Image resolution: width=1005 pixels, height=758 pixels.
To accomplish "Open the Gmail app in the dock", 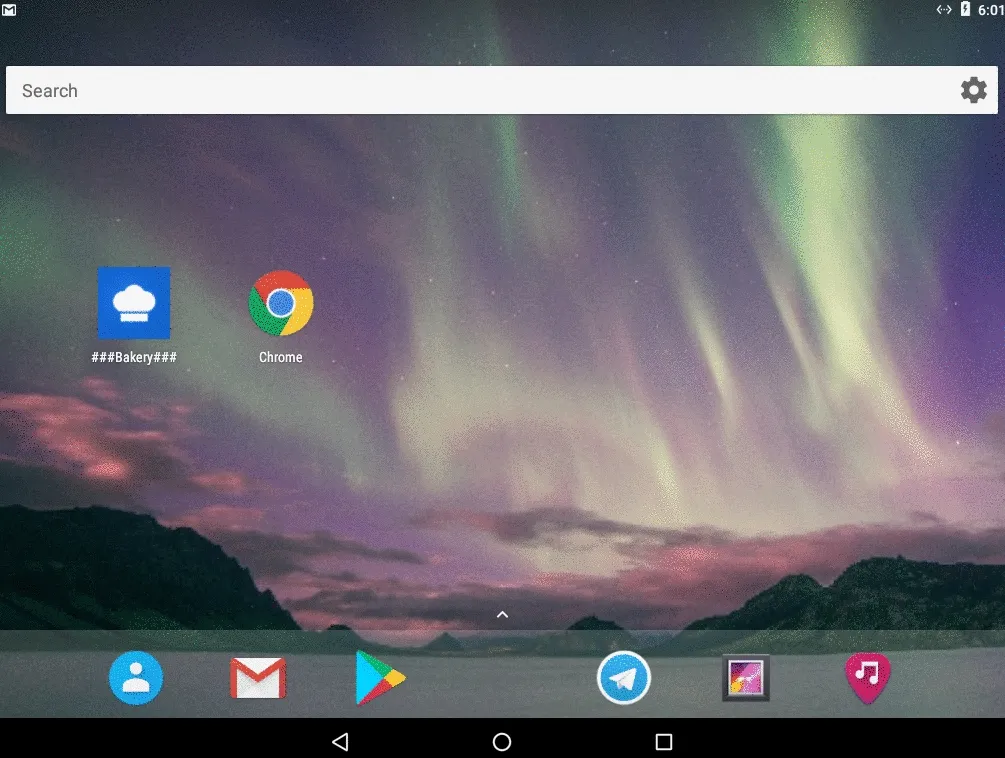I will point(258,677).
